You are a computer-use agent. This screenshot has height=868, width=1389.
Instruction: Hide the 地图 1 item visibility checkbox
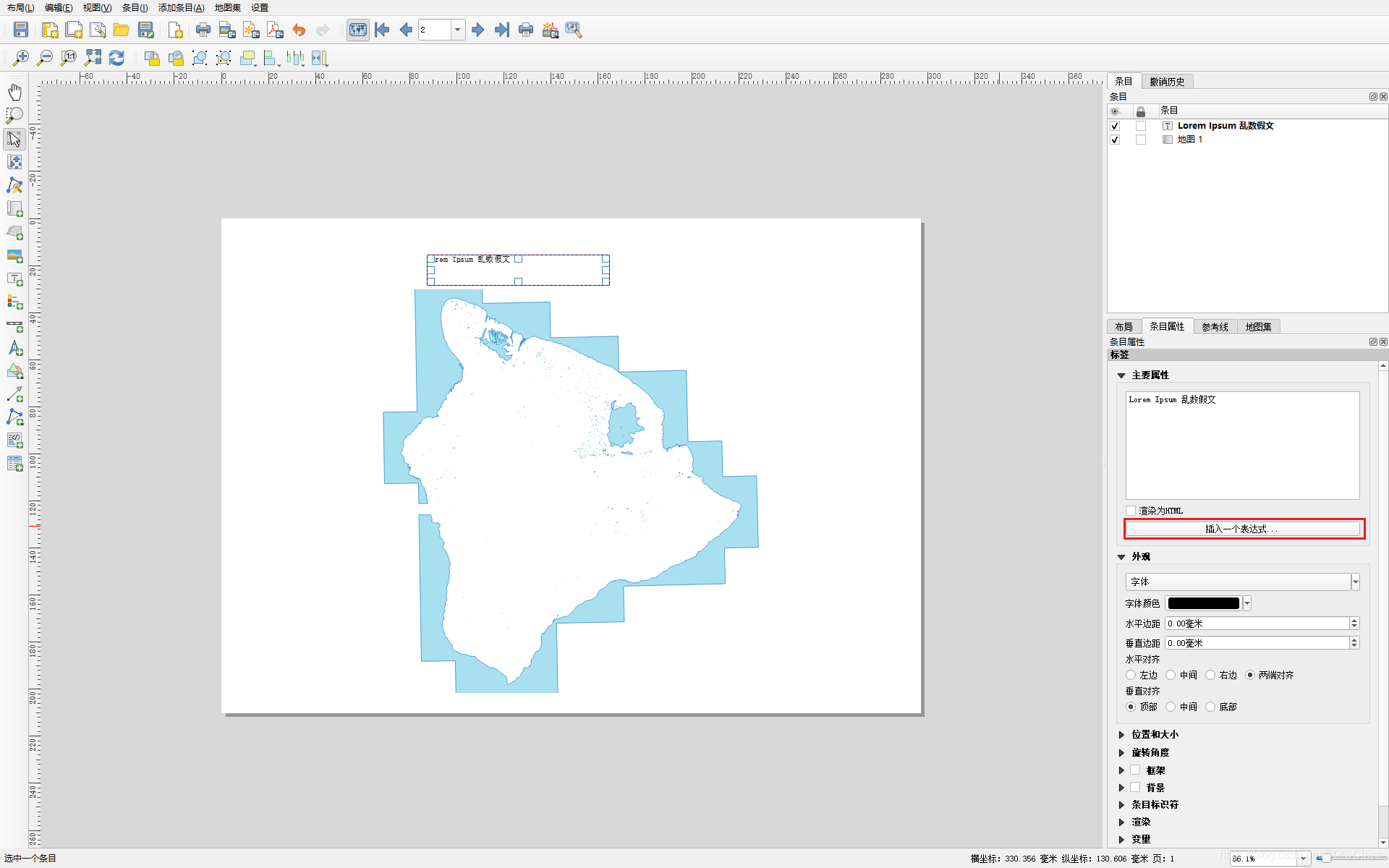click(x=1115, y=140)
